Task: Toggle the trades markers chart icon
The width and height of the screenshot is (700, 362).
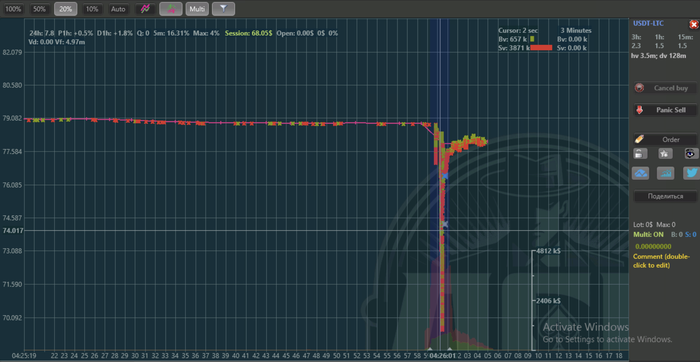Action: (171, 9)
